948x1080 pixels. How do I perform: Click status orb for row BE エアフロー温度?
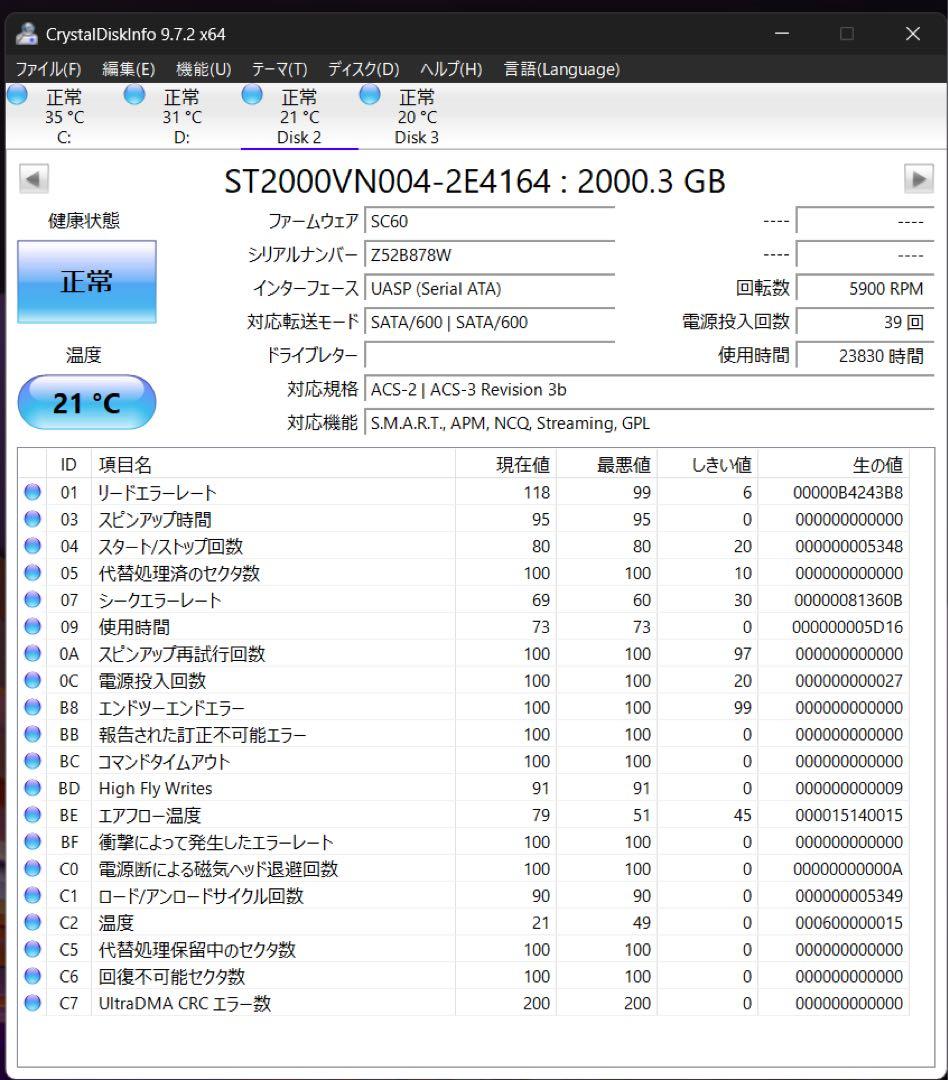(x=32, y=814)
